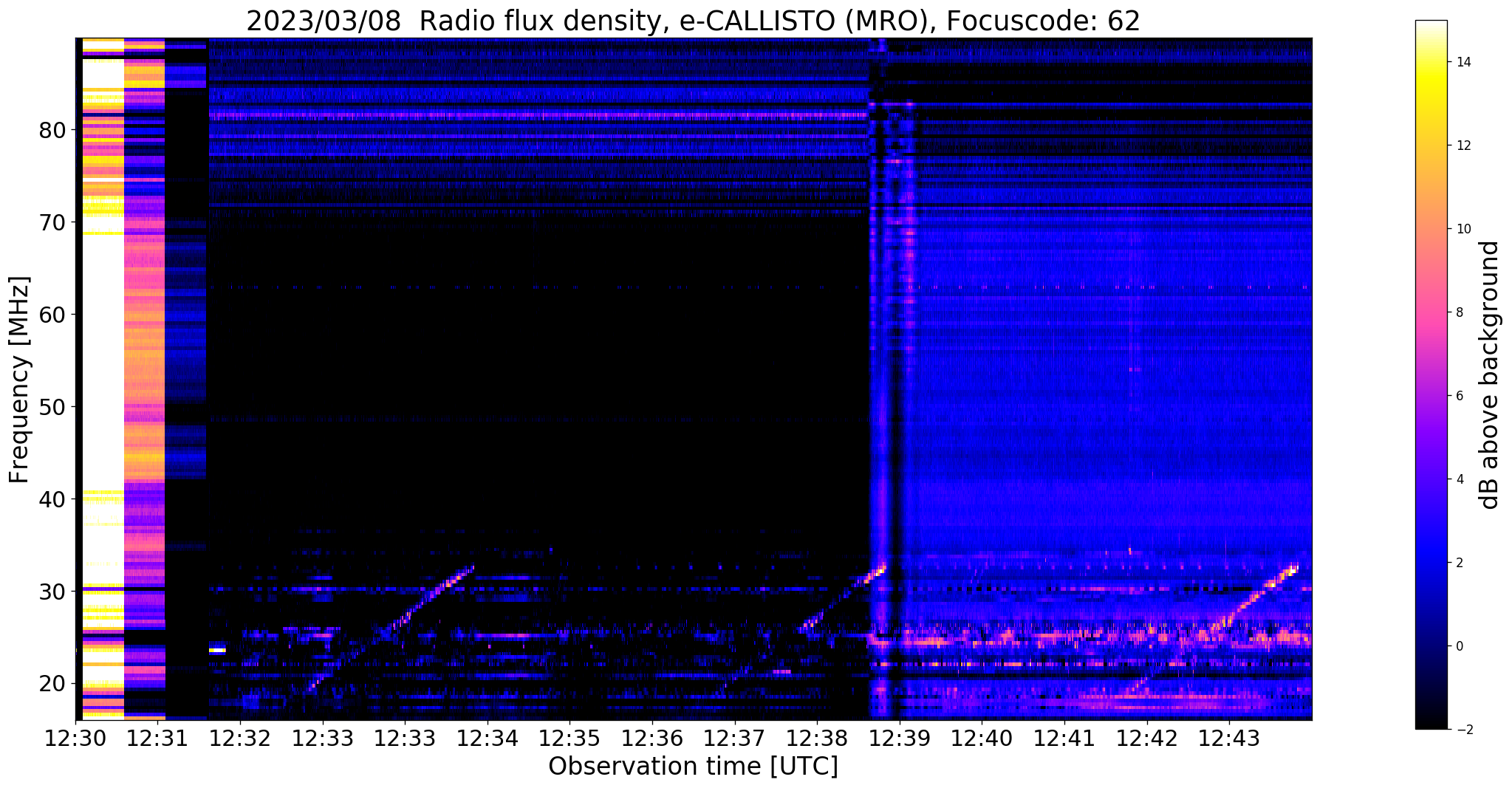This screenshot has height=788, width=1512.
Task: Click the 12:41 time tick label
Action: coord(1064,738)
